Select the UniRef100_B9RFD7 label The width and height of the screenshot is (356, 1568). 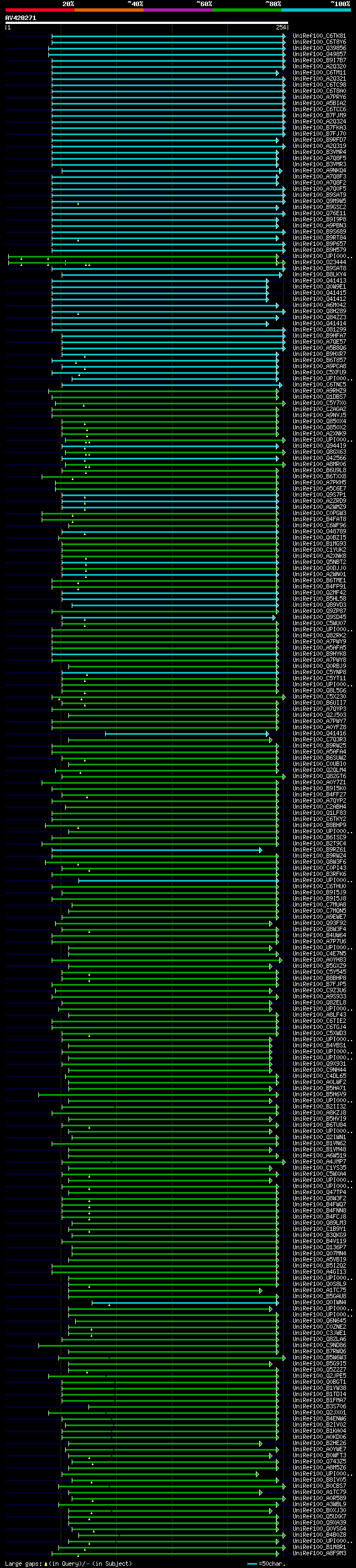coord(319,140)
